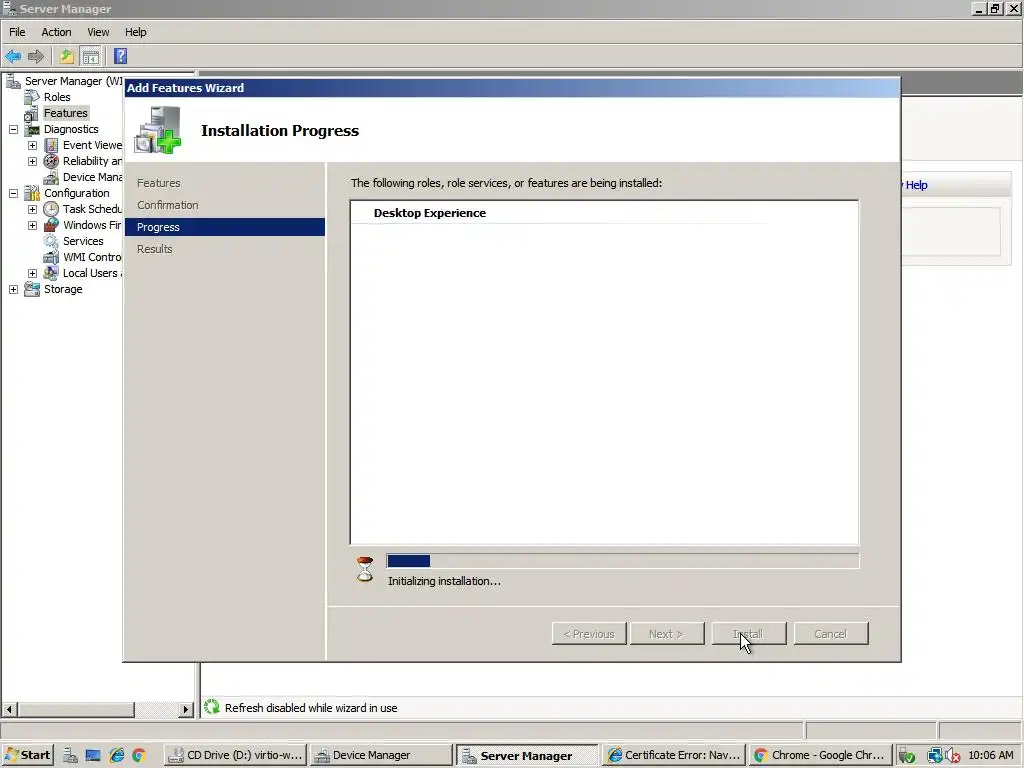Click the installation progress bar

click(622, 561)
